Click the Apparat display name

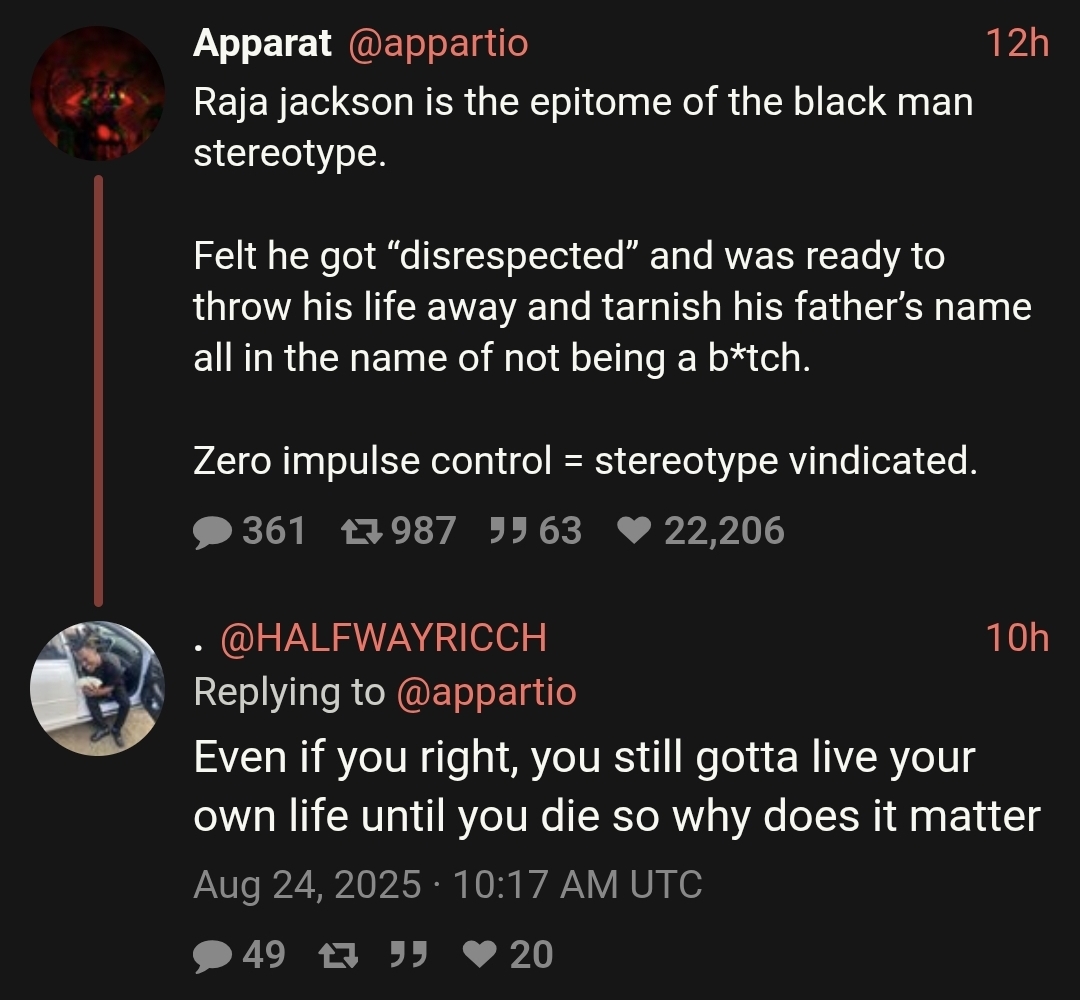[262, 43]
